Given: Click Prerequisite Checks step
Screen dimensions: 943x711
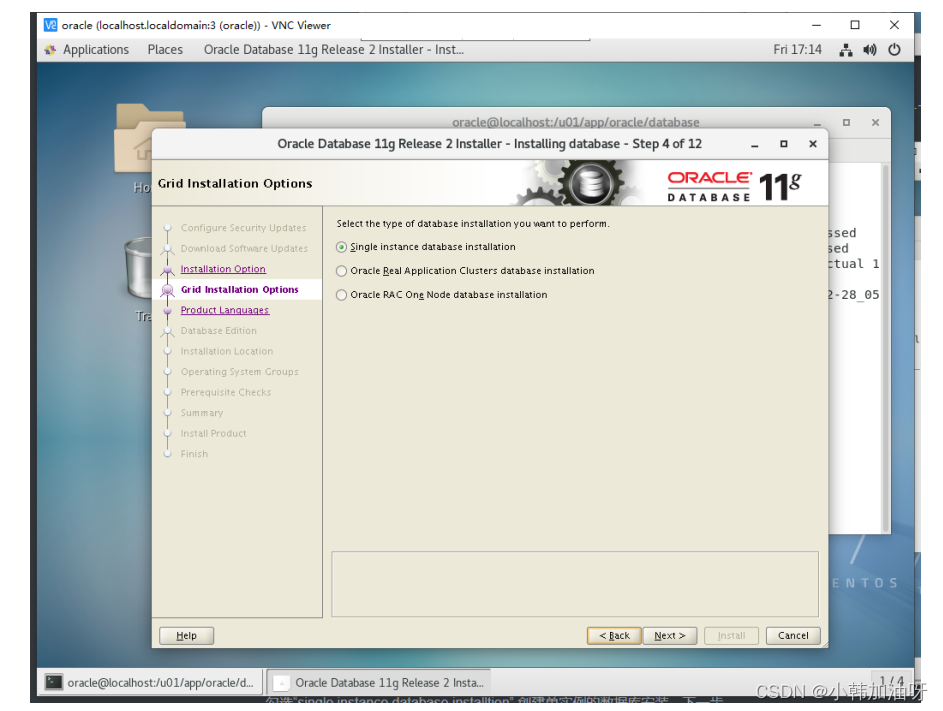Looking at the screenshot, I should pyautogui.click(x=226, y=392).
